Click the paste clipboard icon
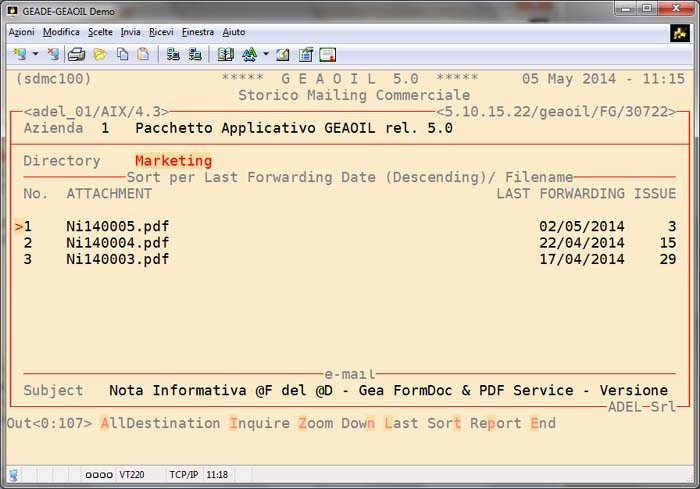 coord(143,54)
